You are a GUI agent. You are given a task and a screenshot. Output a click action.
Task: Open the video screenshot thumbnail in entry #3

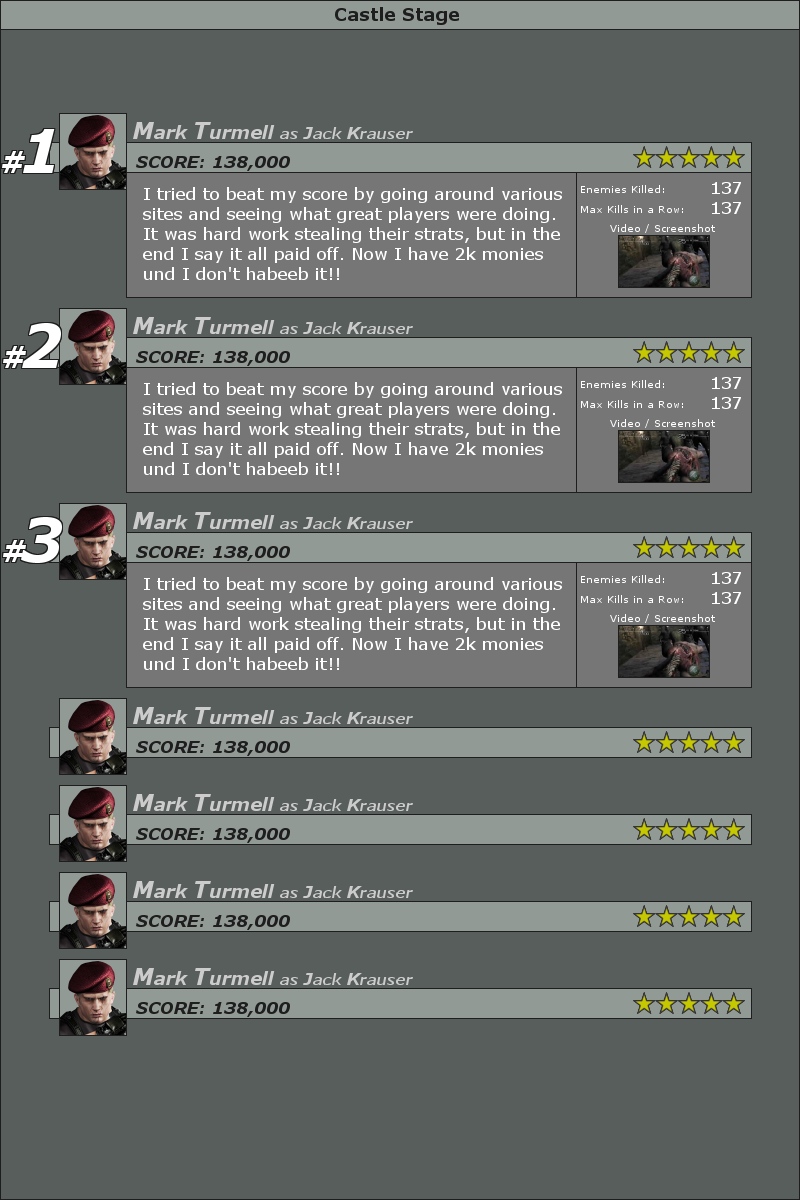point(664,652)
